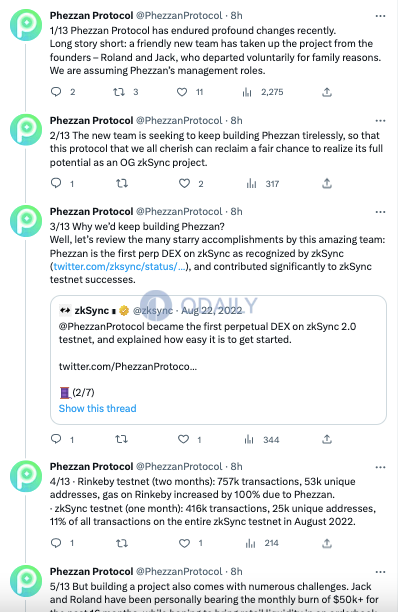Retweet the 2/13 tweet
This screenshot has width=398, height=612.
(x=122, y=183)
